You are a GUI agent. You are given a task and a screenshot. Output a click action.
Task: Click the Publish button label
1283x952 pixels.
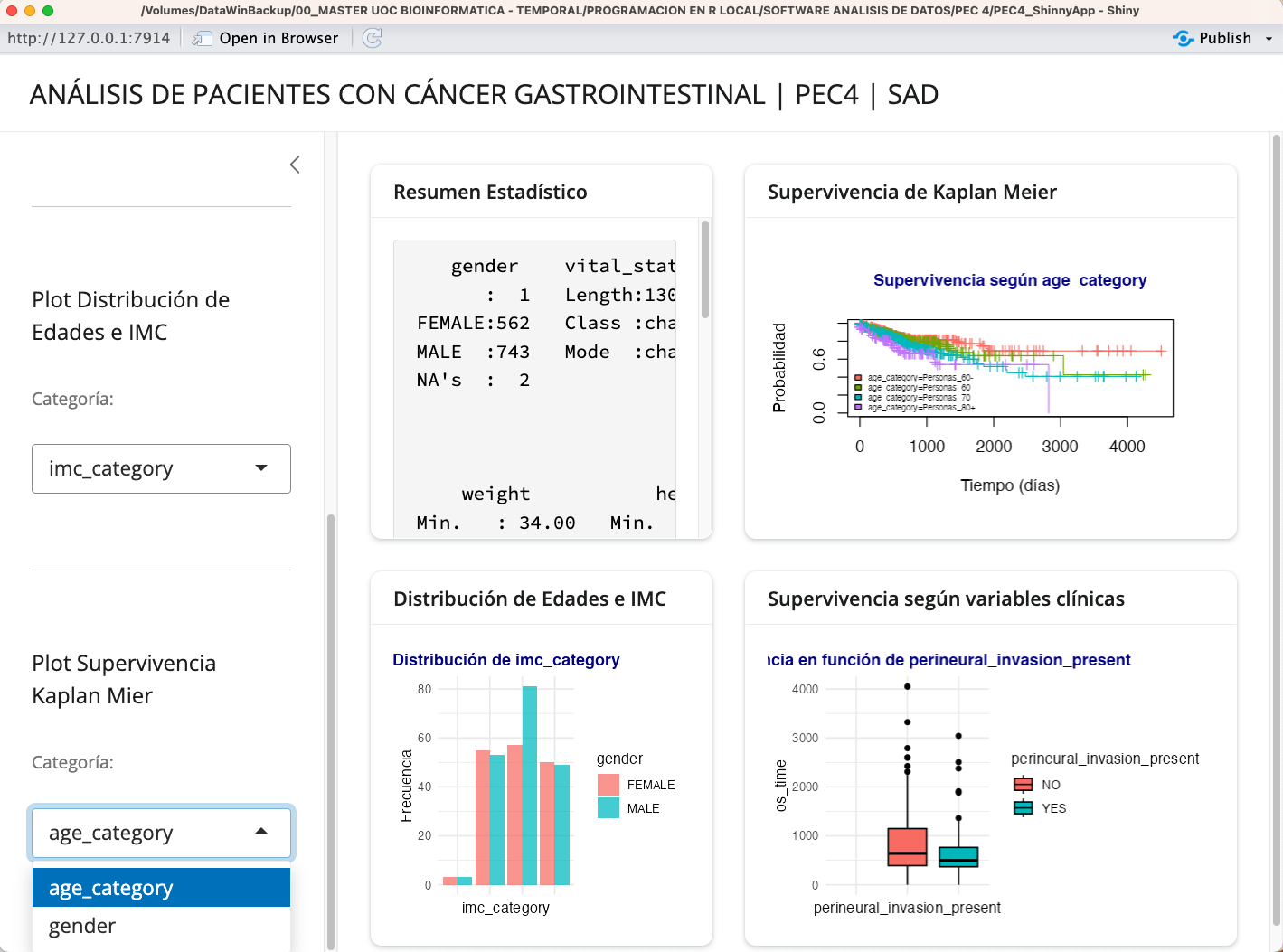pos(1224,38)
